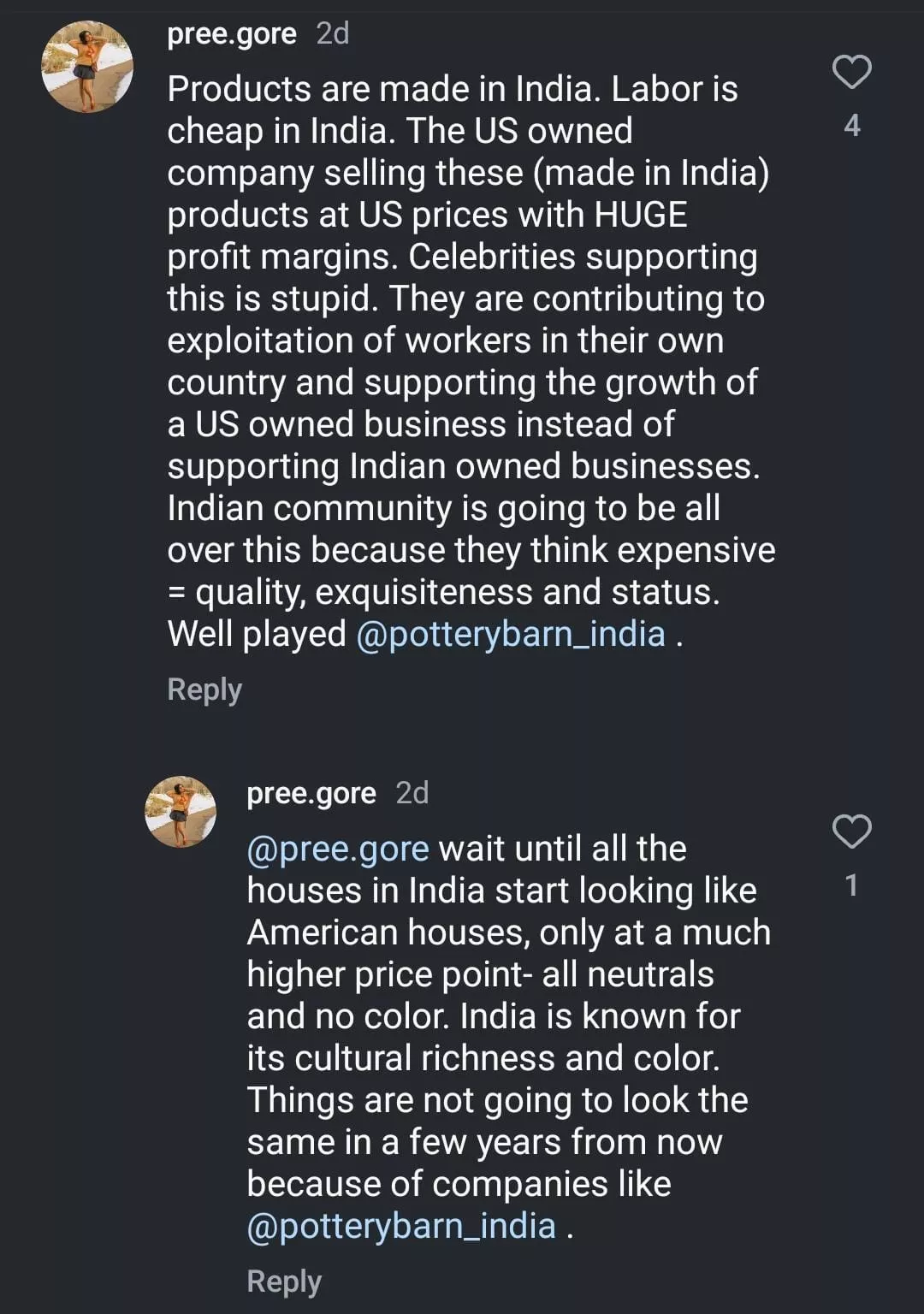Open pree.gore username on the top comment

pos(232,33)
